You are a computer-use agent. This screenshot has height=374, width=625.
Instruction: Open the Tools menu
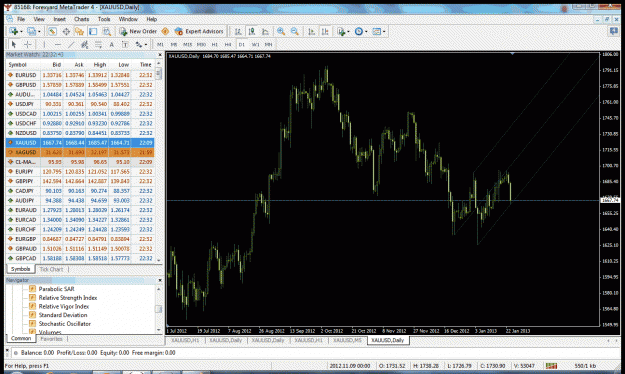click(x=104, y=19)
